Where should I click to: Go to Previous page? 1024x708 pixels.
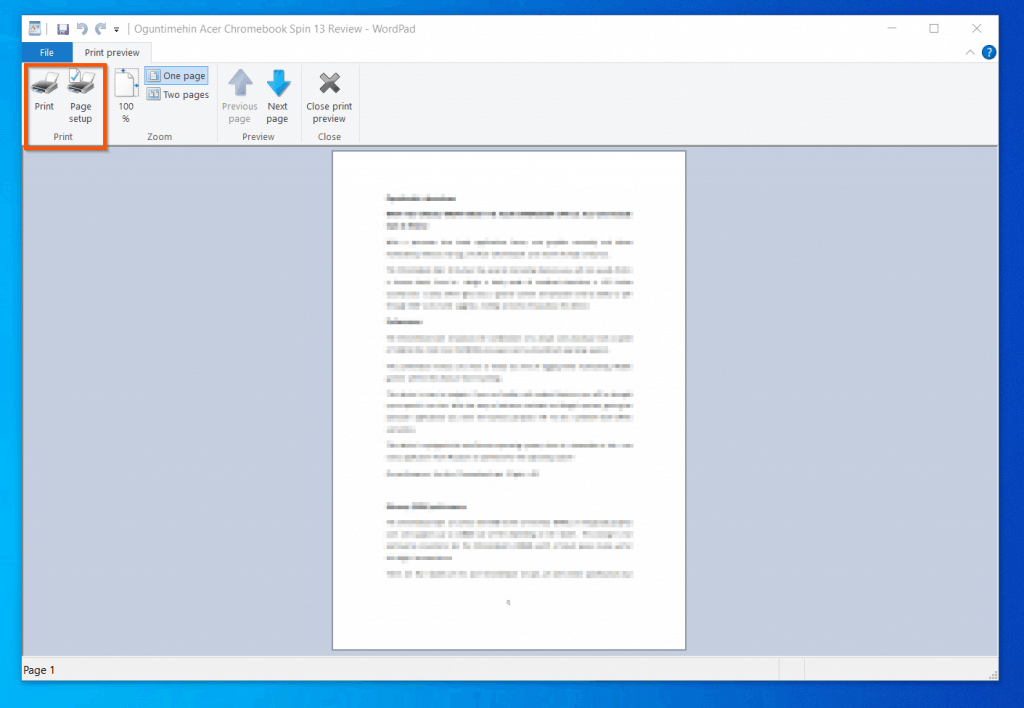240,95
